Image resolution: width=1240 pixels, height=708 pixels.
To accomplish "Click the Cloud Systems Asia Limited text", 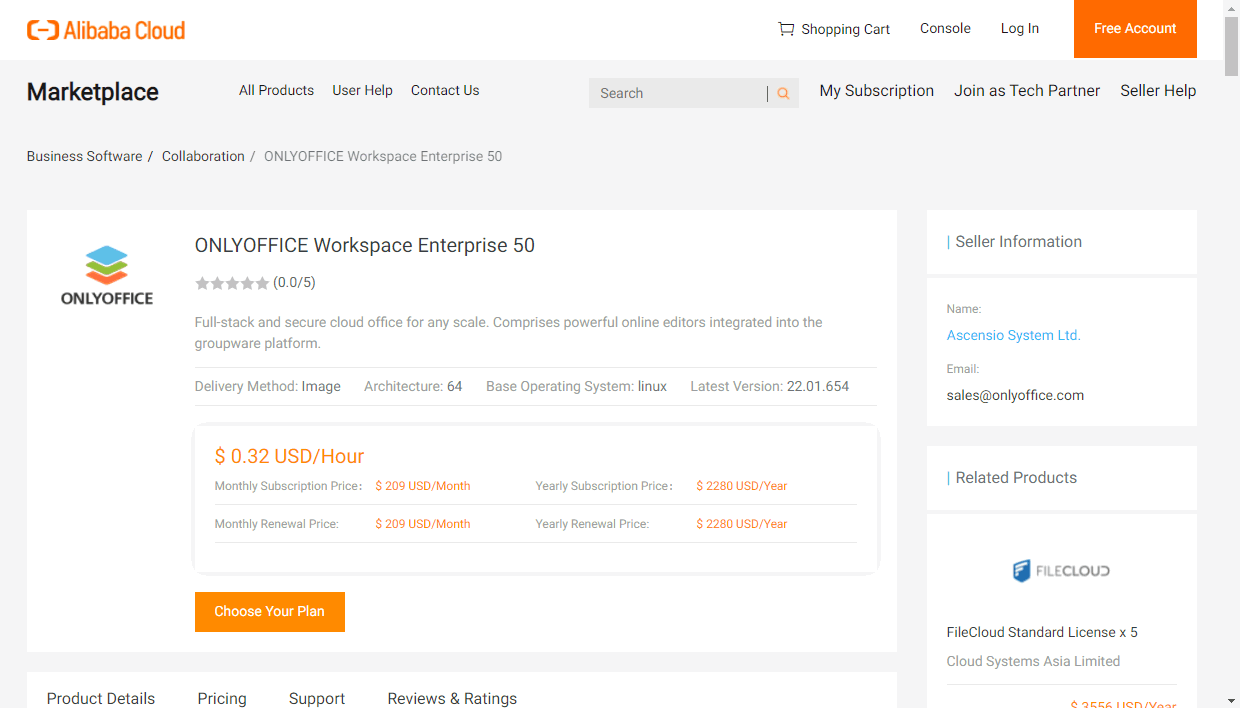I will tap(1033, 661).
